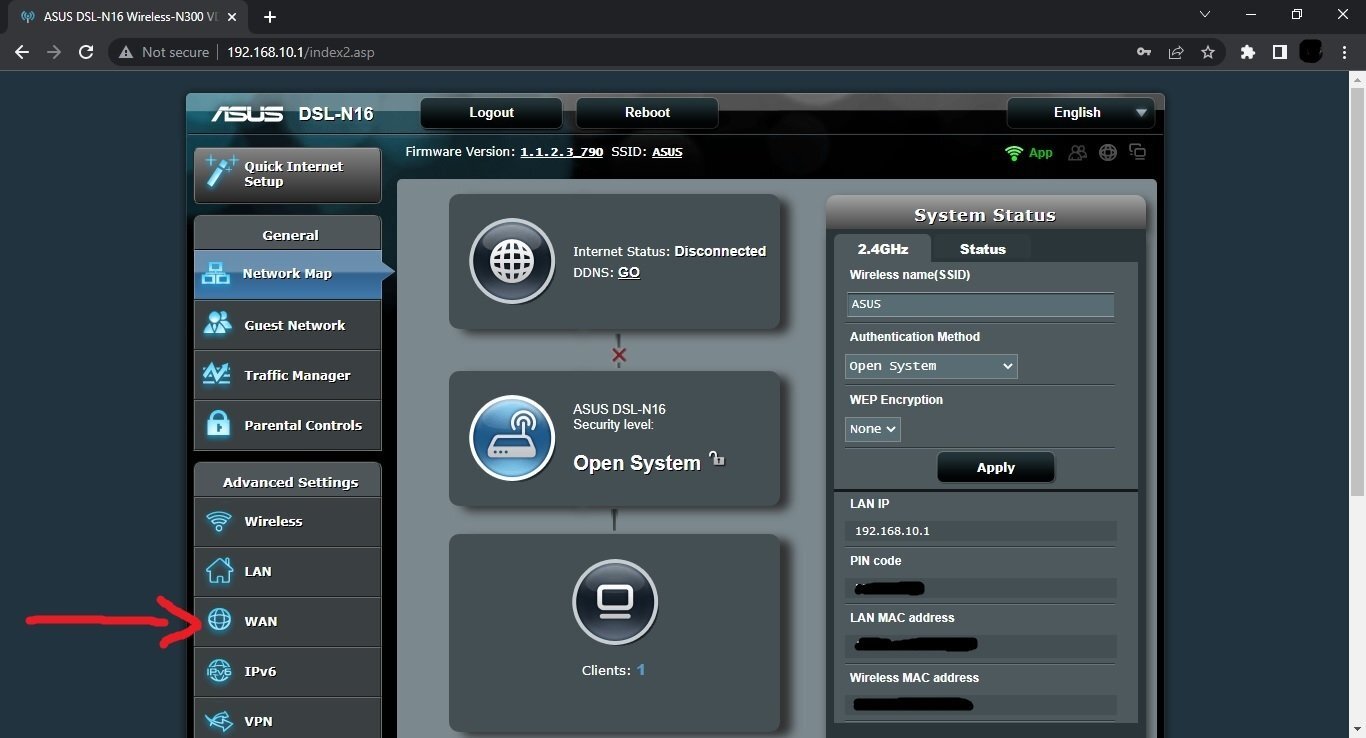This screenshot has height=738, width=1366.
Task: Click the Wireless name SSID input field
Action: pyautogui.click(x=980, y=305)
